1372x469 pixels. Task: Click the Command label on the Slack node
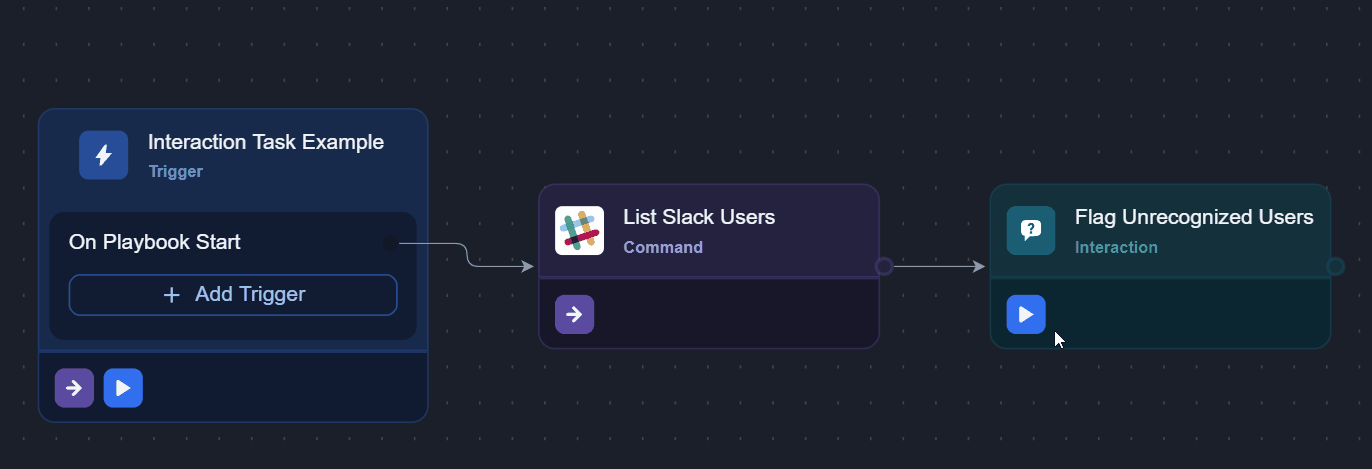(x=663, y=247)
